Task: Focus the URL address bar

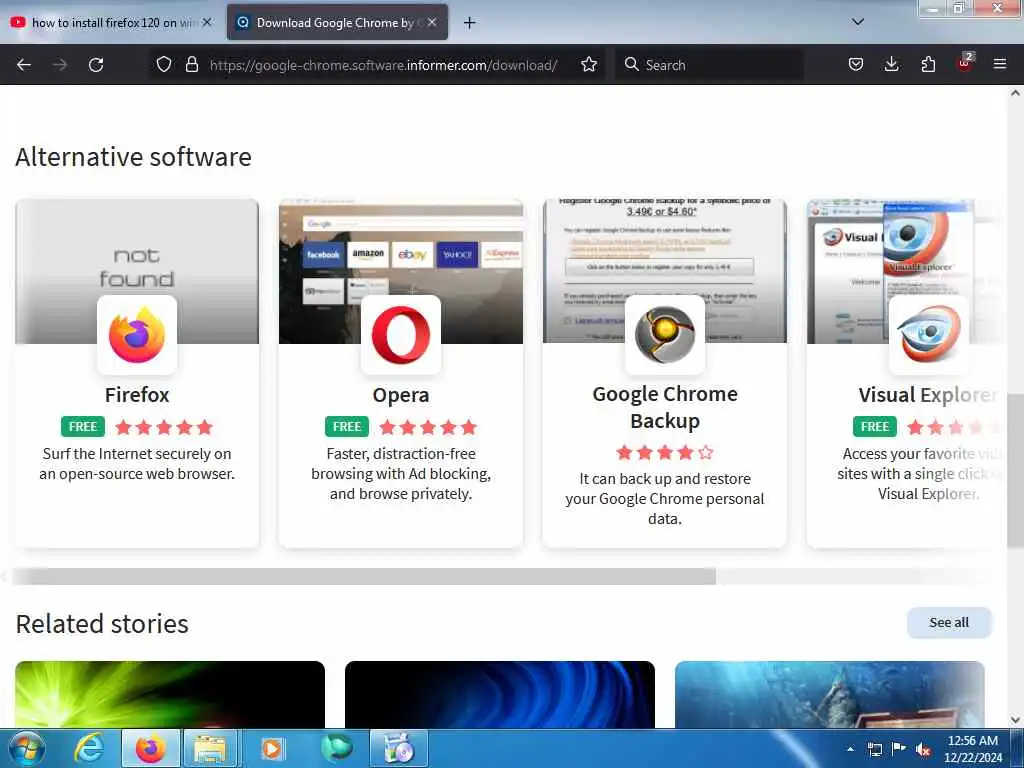Action: [x=383, y=65]
